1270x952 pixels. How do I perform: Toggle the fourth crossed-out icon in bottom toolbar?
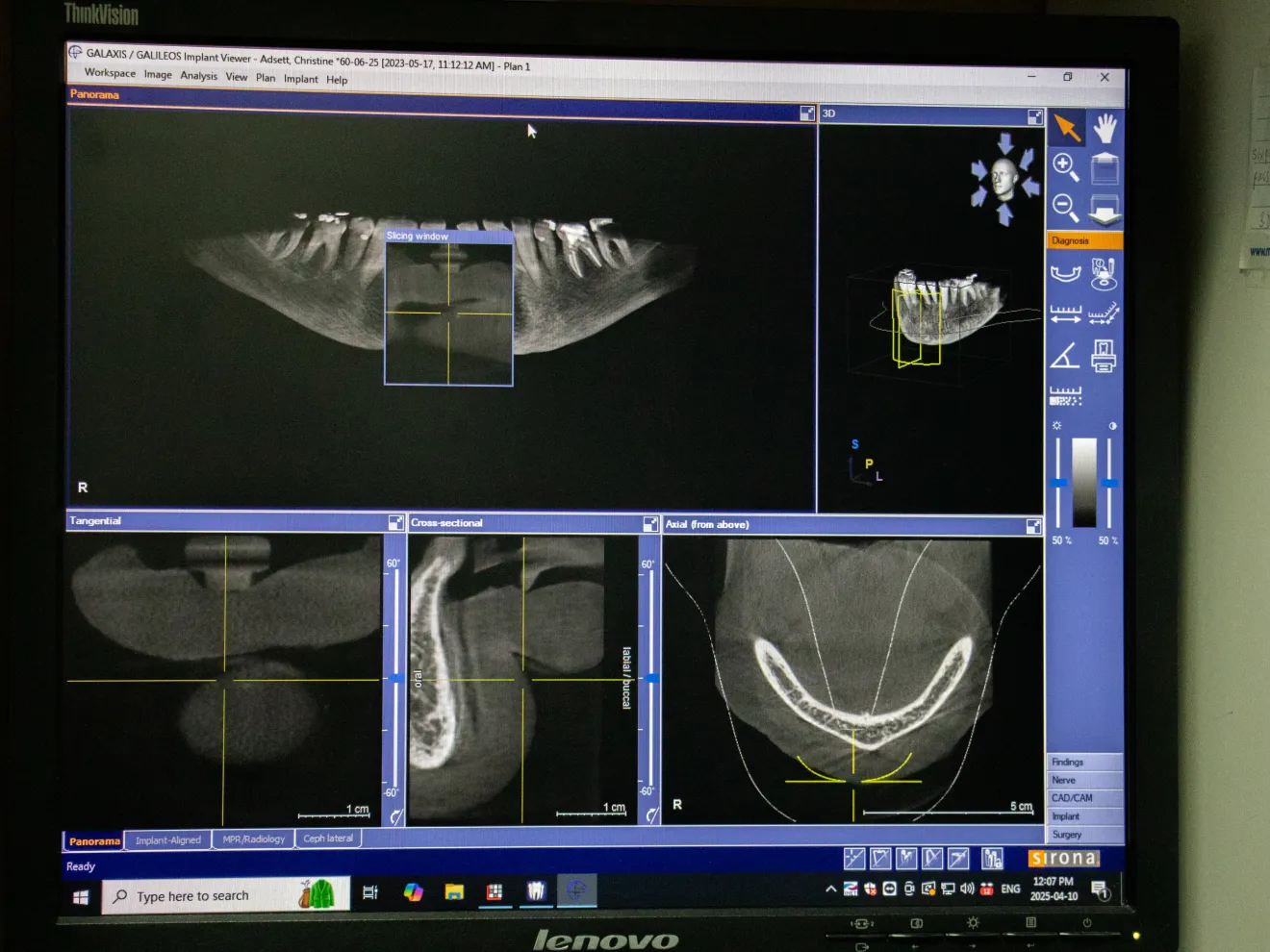[932, 858]
